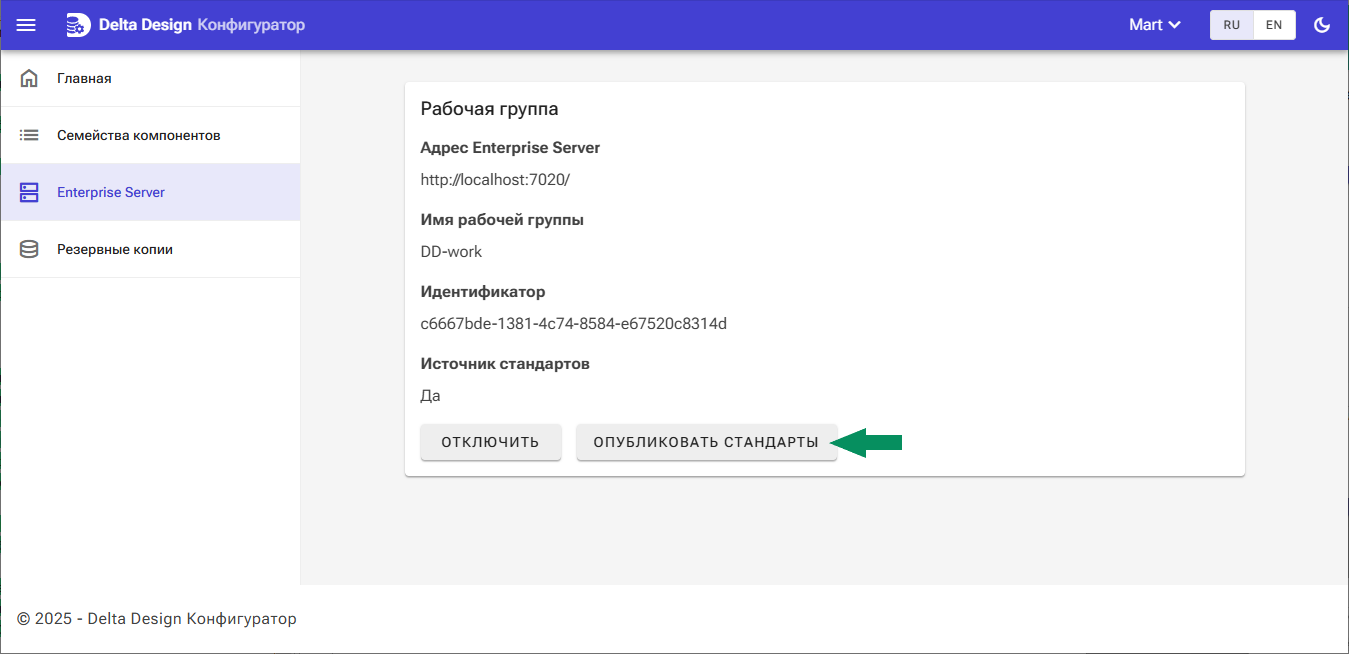Toggle dark mode with the moon icon

(1322, 25)
